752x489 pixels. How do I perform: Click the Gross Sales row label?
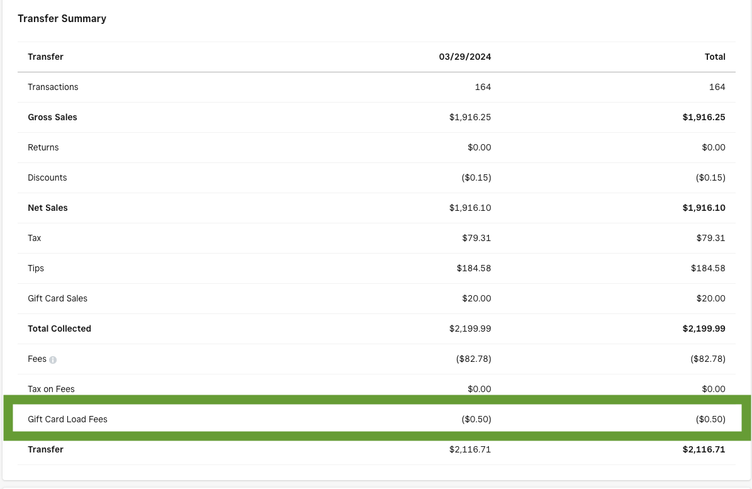[x=52, y=117]
